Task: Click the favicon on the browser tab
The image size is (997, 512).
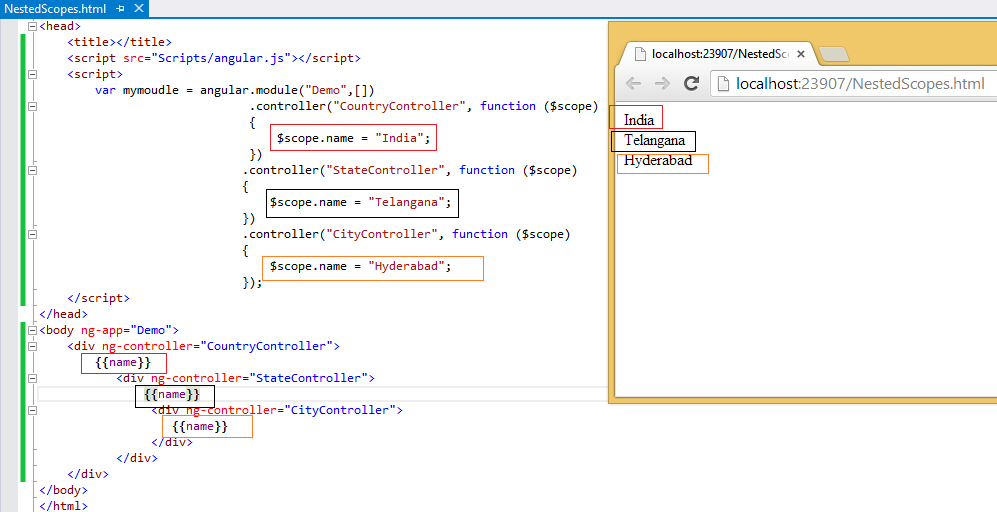Action: [x=640, y=54]
